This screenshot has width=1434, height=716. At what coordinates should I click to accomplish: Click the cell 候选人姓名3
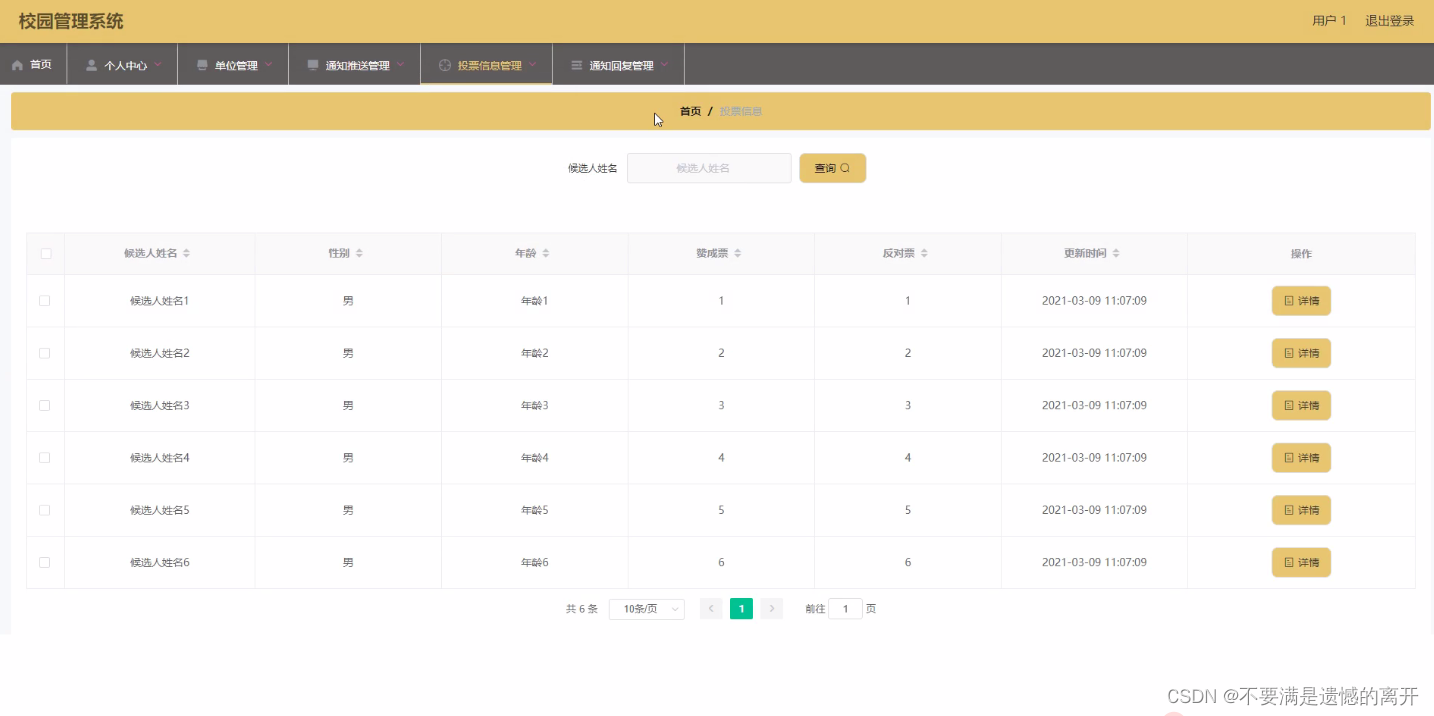tap(160, 405)
